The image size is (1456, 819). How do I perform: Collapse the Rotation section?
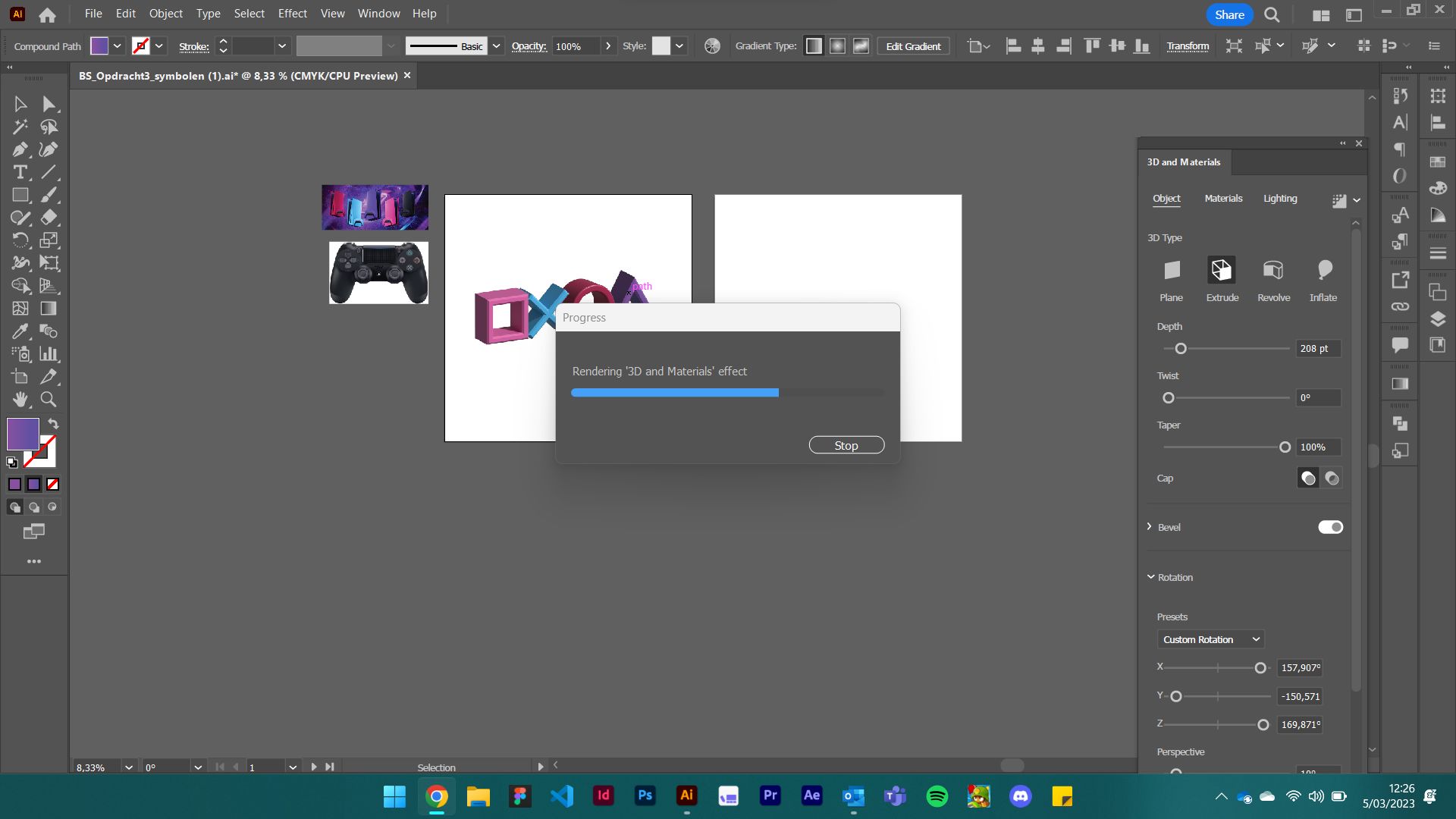(1150, 577)
